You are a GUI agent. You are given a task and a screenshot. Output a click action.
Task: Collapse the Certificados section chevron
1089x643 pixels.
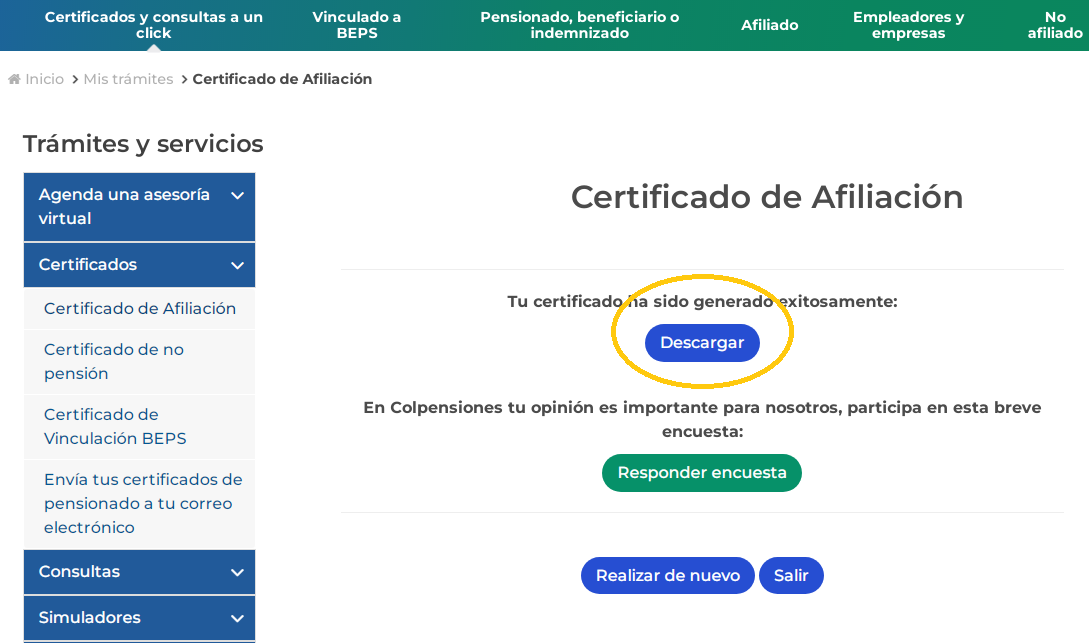[x=237, y=265]
